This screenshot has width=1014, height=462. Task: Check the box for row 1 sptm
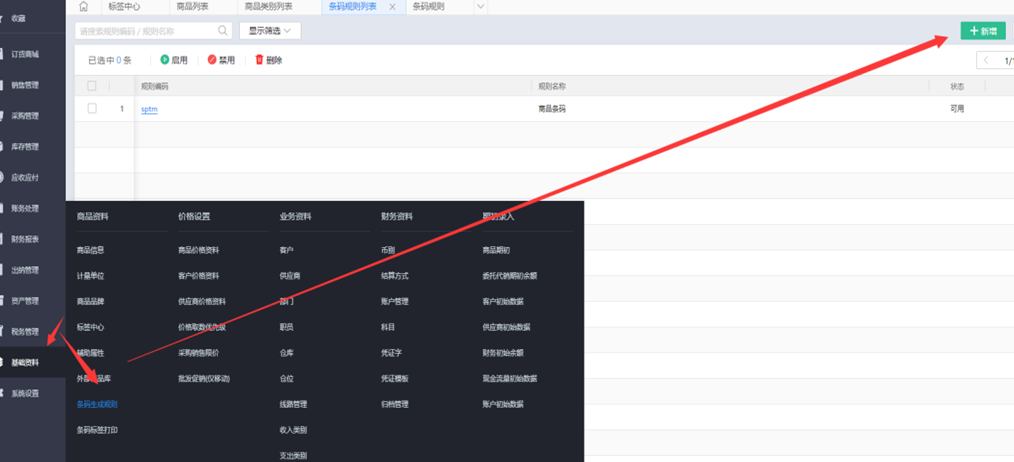pyautogui.click(x=92, y=109)
